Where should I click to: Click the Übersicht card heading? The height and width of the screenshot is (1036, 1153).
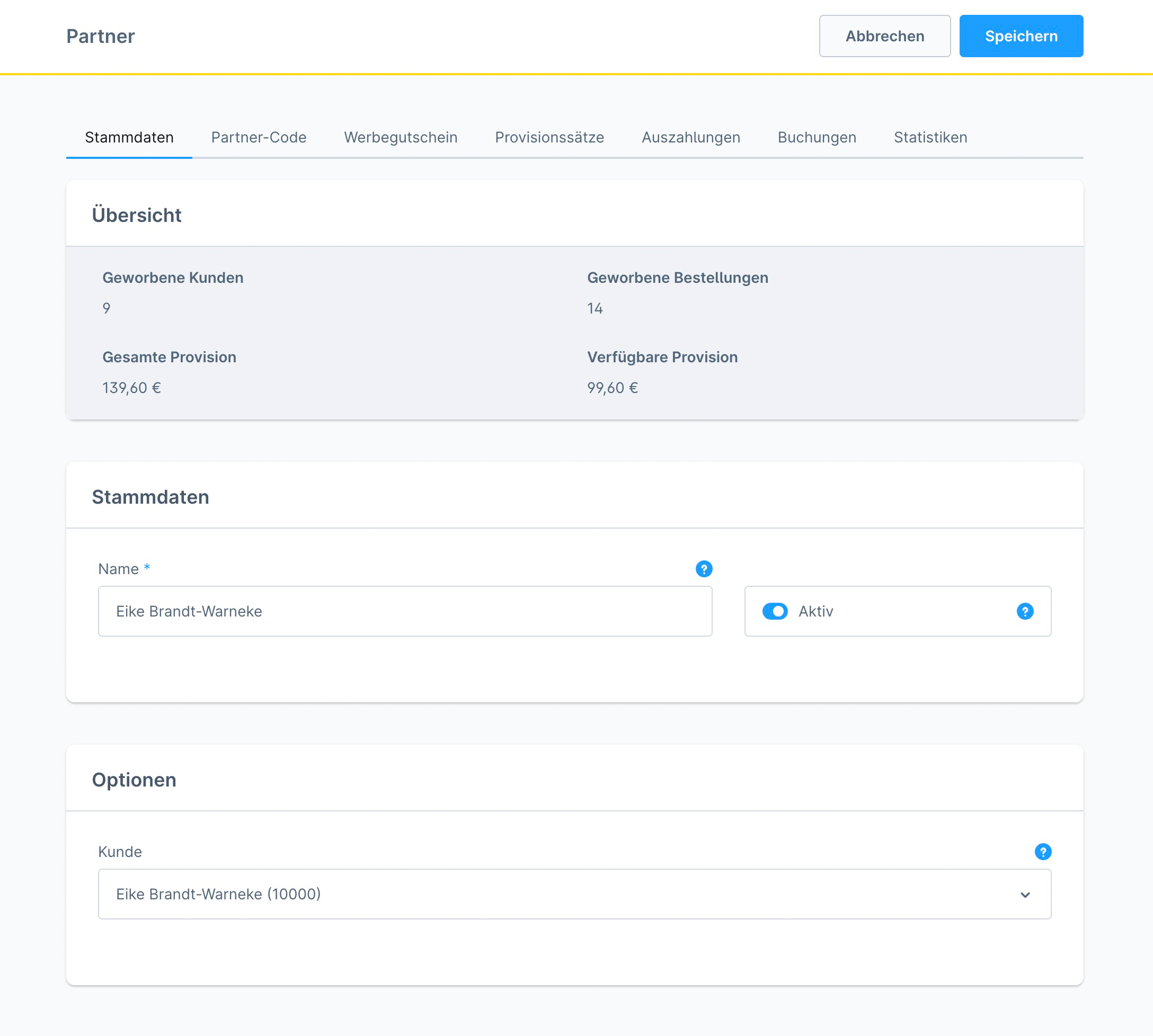coord(137,215)
